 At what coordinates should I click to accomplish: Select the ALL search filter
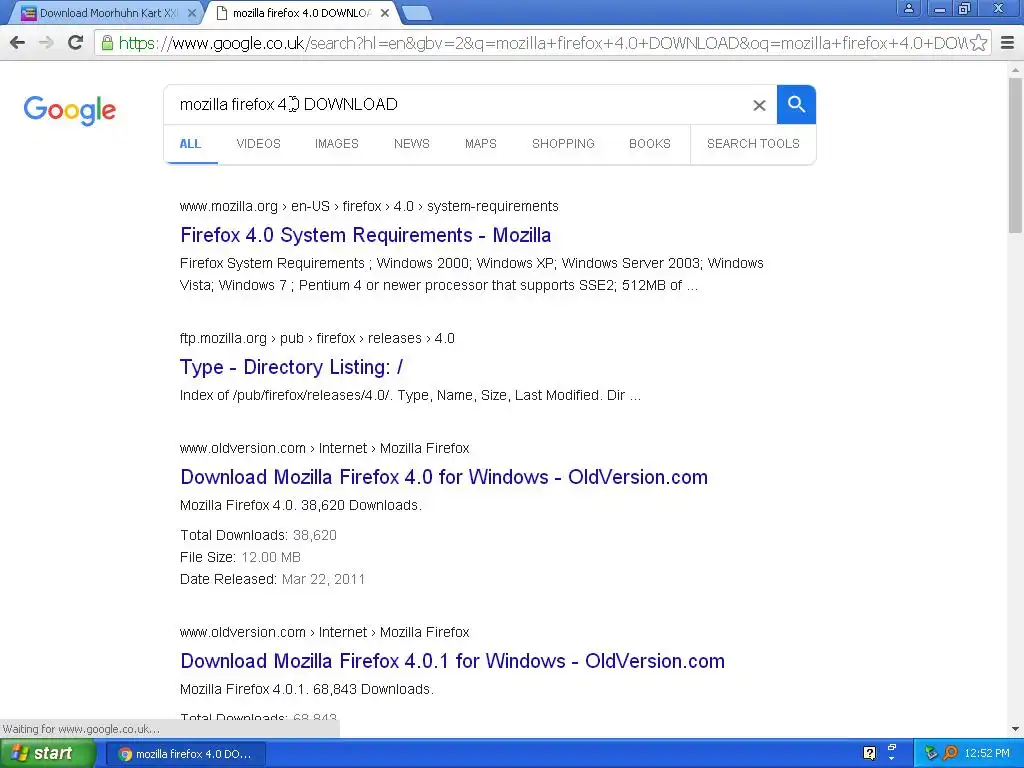[190, 144]
